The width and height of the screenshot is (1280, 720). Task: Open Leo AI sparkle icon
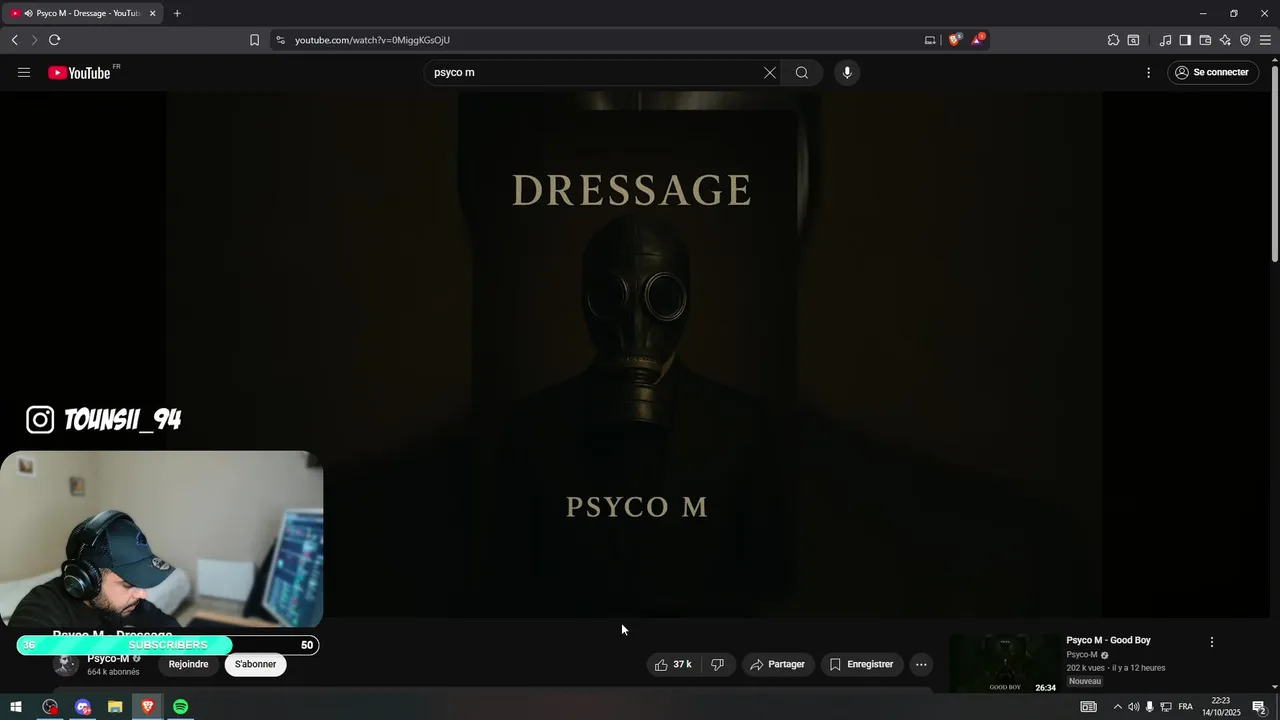tap(1225, 40)
